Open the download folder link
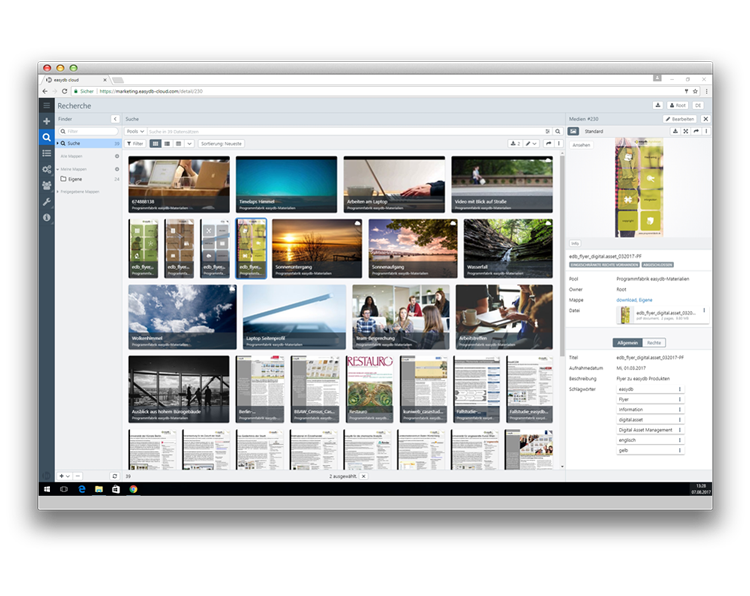 pyautogui.click(x=626, y=300)
